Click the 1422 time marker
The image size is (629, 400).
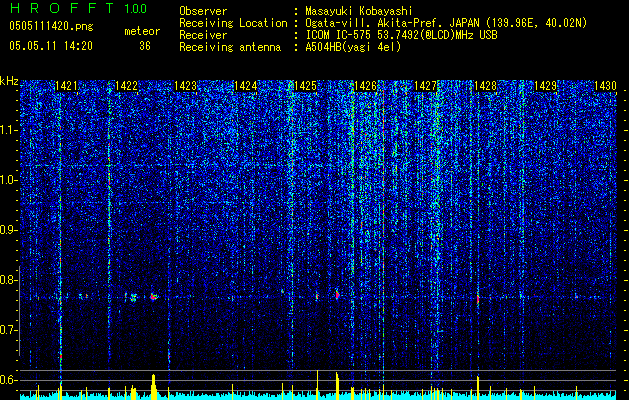(126, 86)
